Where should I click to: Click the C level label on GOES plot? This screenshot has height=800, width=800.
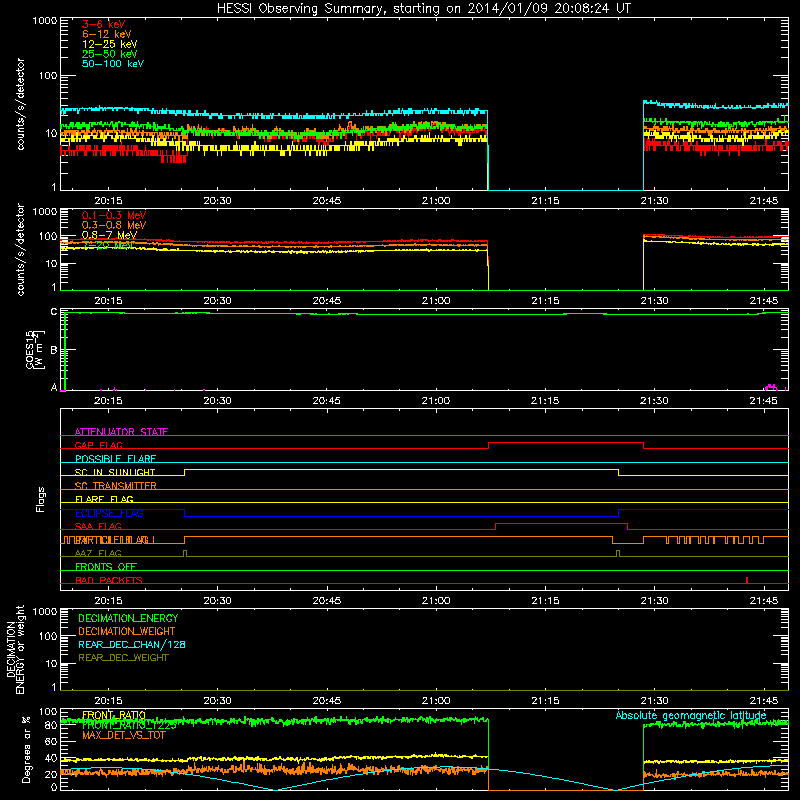click(54, 312)
